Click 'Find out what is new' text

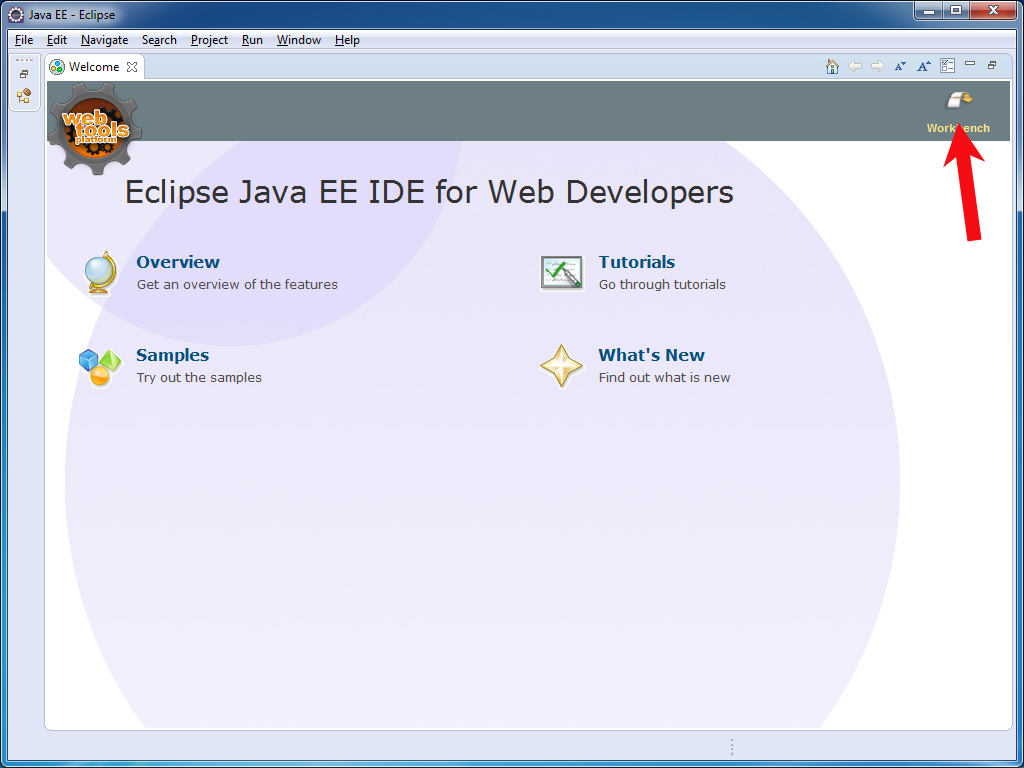coord(665,377)
